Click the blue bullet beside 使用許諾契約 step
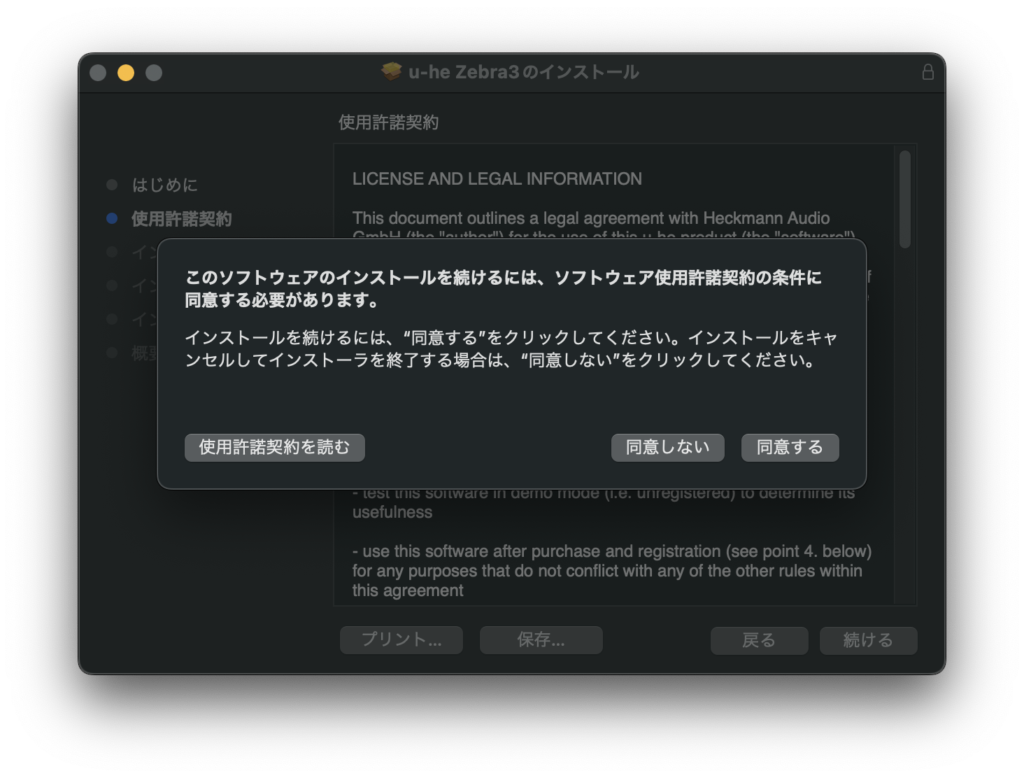Screen dimensions: 1024x778 (112, 219)
